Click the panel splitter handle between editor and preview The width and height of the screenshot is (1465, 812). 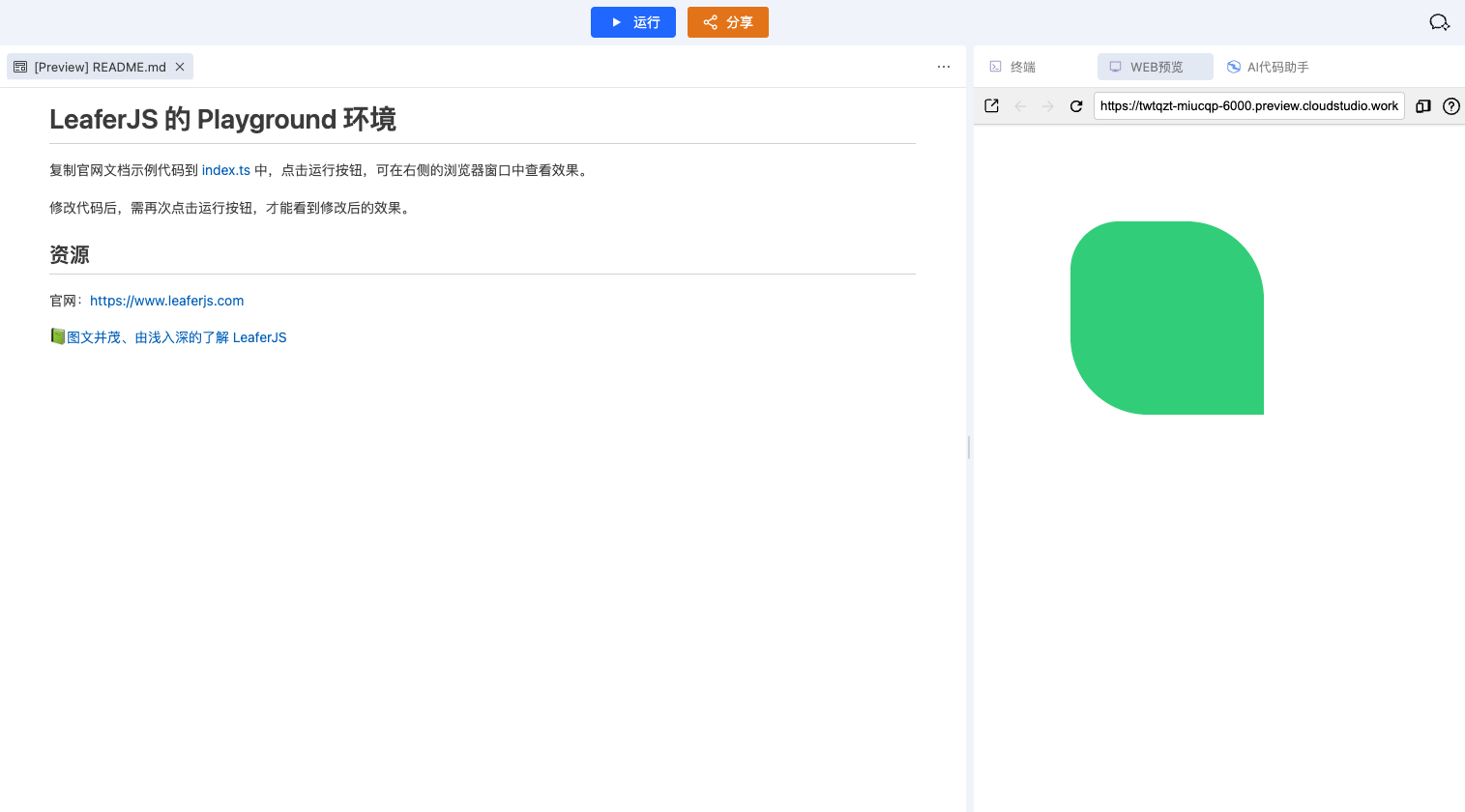[969, 447]
